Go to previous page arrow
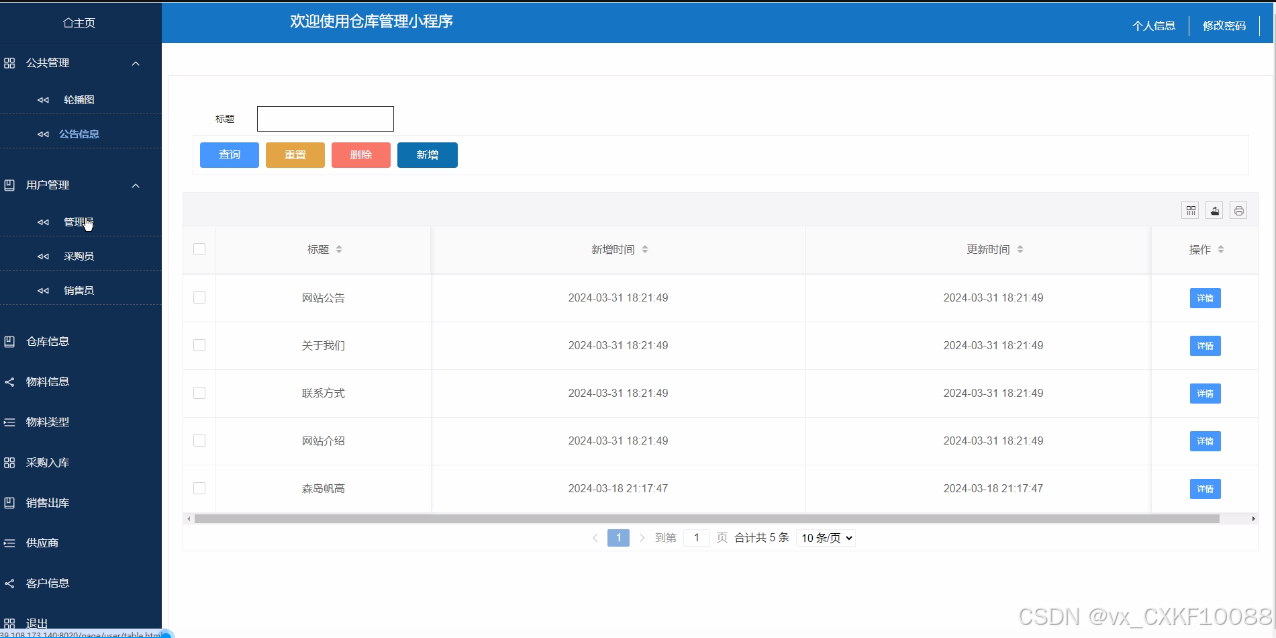Image resolution: width=1276 pixels, height=638 pixels. pos(595,538)
